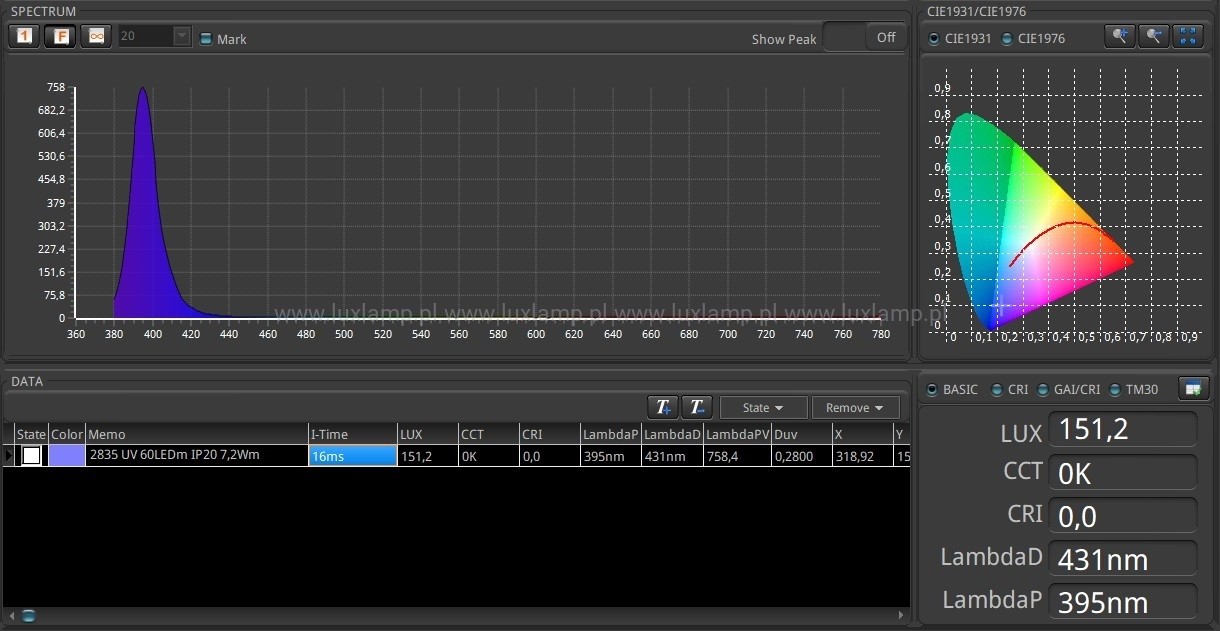The width and height of the screenshot is (1220, 631).
Task: Enable the Mark checkbox
Action: click(206, 39)
